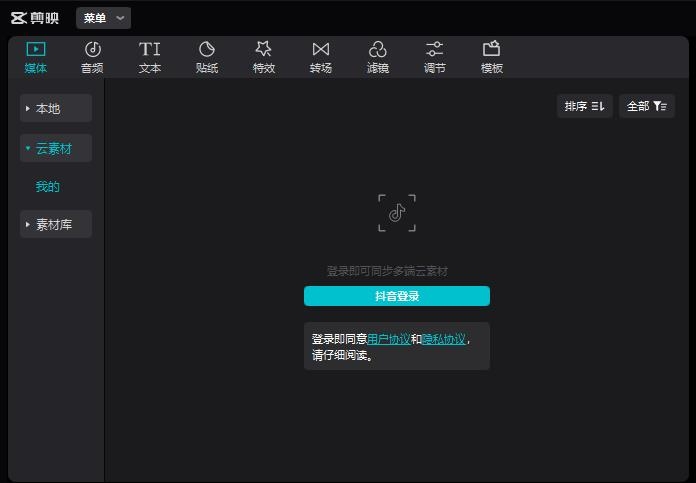Viewport: 696px width, 483px height.
Task: Click the 抖音登录 login button
Action: click(397, 296)
